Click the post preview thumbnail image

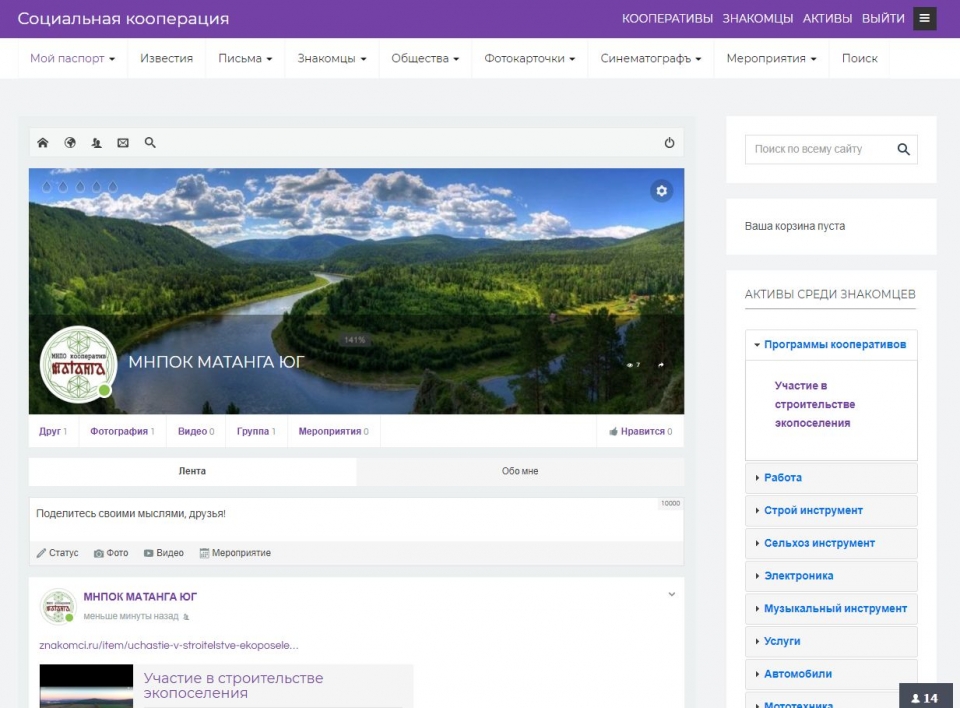tap(86, 686)
